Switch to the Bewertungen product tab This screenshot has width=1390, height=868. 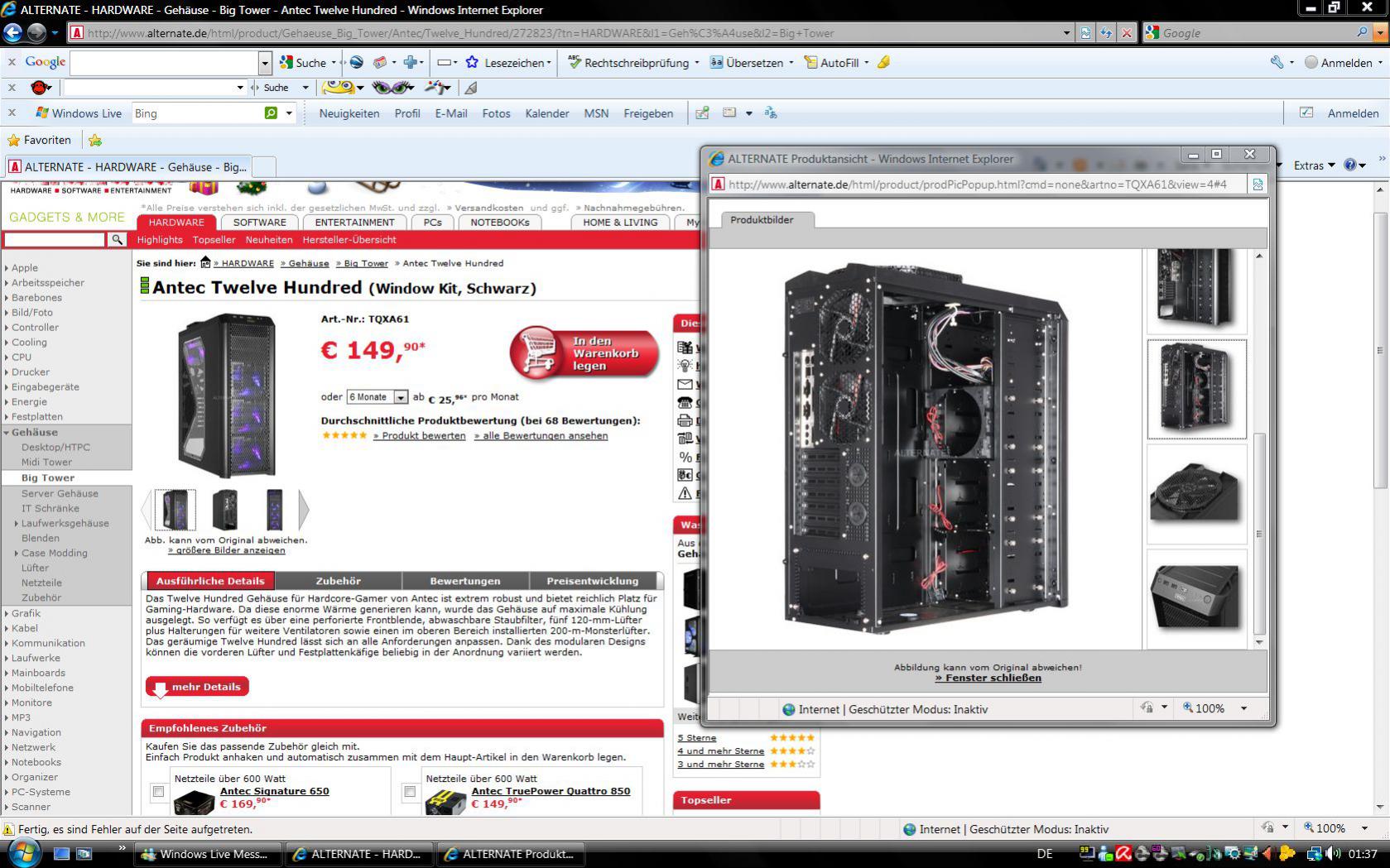pos(464,581)
